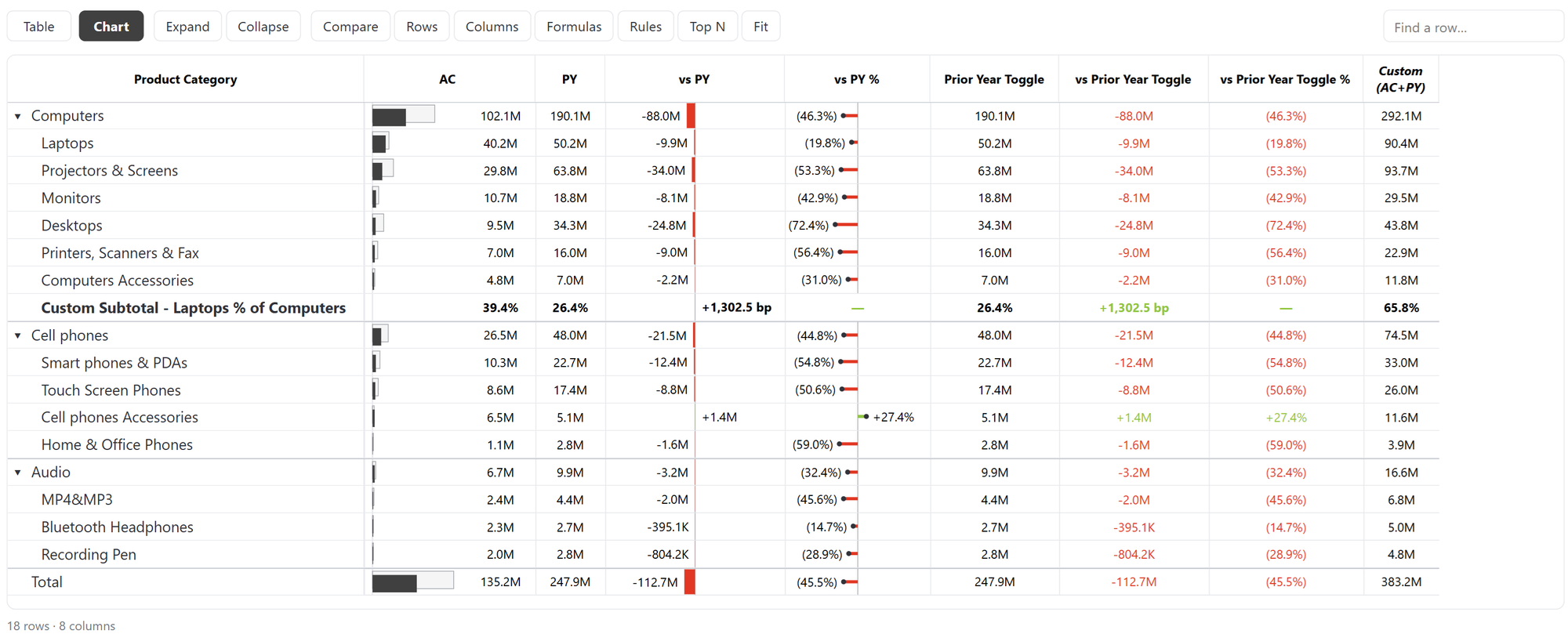Click the Top N button
Viewport: 1568px width, 634px height.
pos(707,27)
